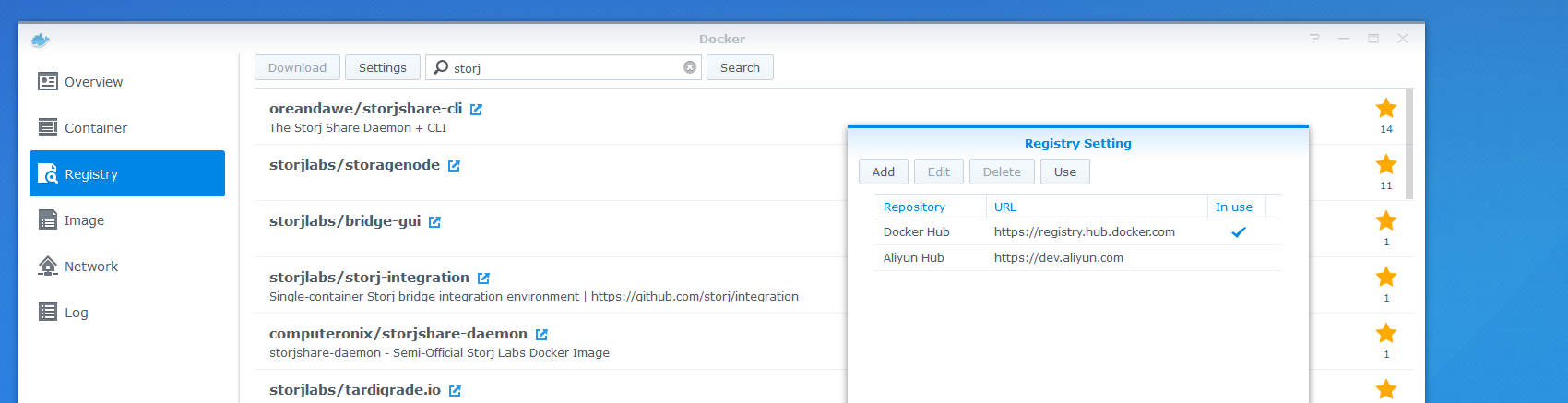This screenshot has height=403, width=1568.
Task: Click the Docker whale logo icon
Action: [x=40, y=40]
